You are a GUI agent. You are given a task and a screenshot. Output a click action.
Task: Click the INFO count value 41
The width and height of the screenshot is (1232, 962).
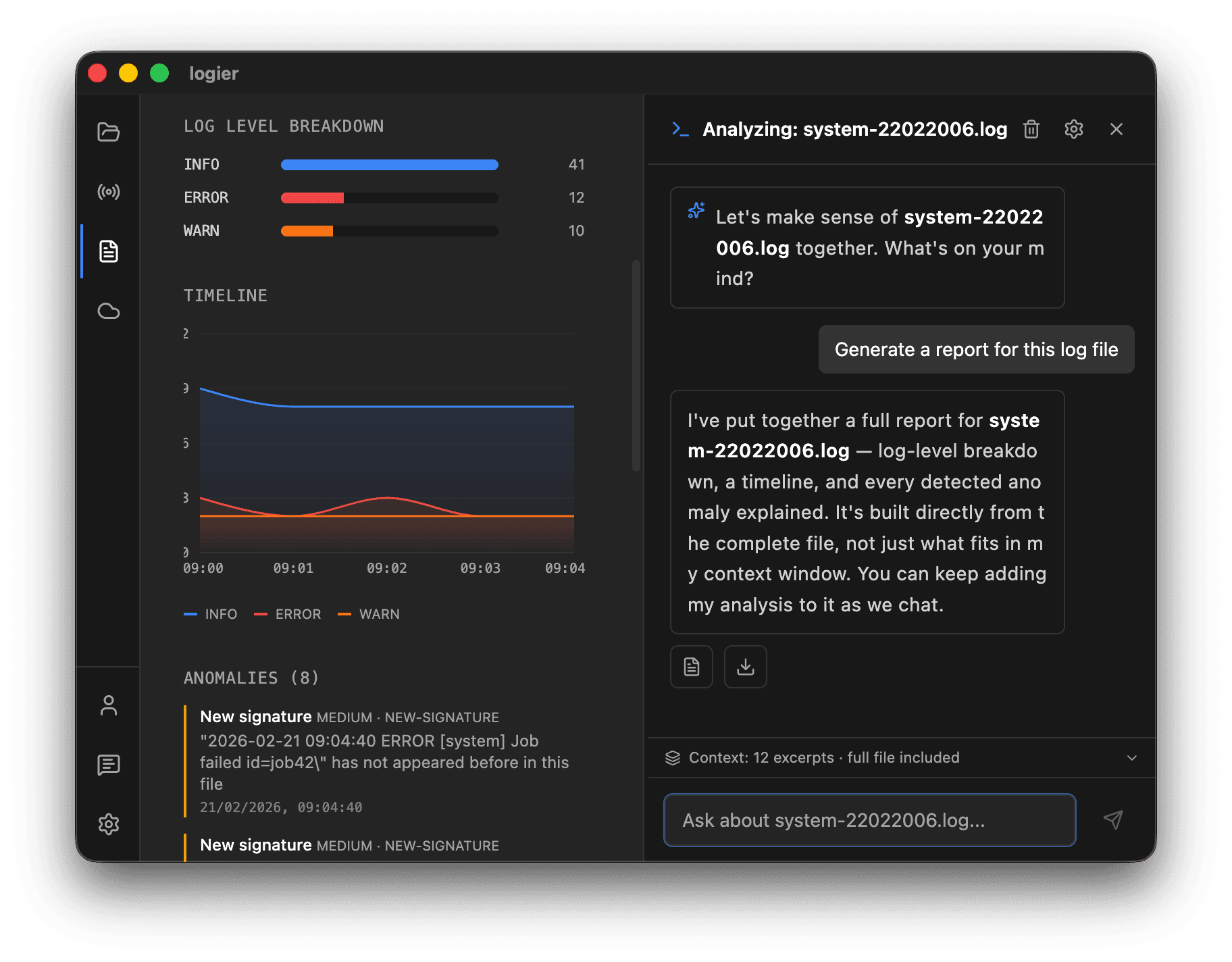(576, 165)
